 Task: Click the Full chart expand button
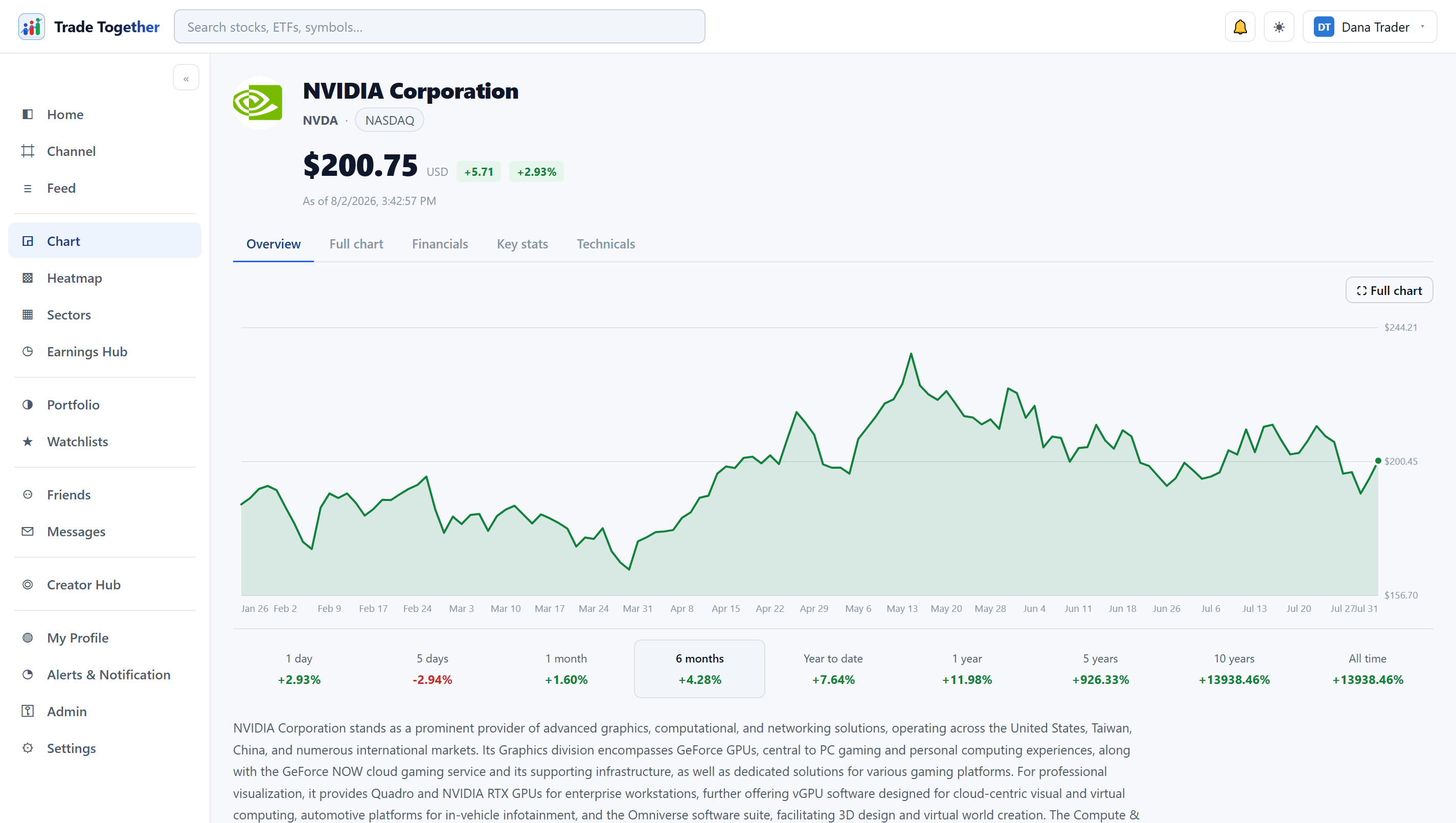point(1389,290)
